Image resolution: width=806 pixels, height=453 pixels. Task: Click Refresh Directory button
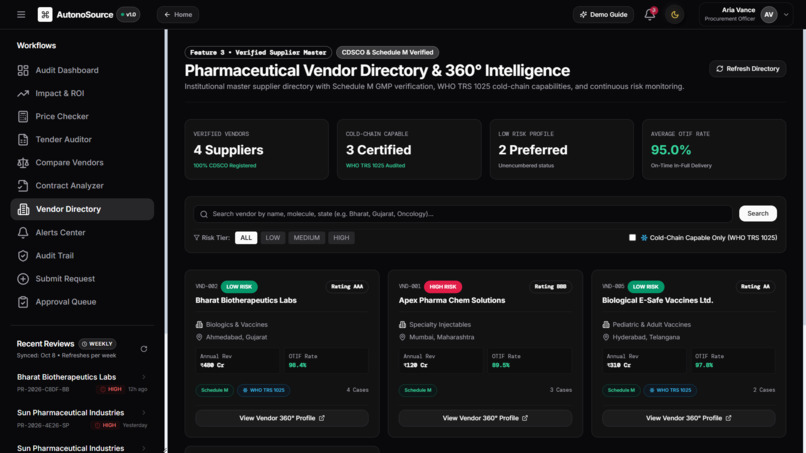click(747, 68)
